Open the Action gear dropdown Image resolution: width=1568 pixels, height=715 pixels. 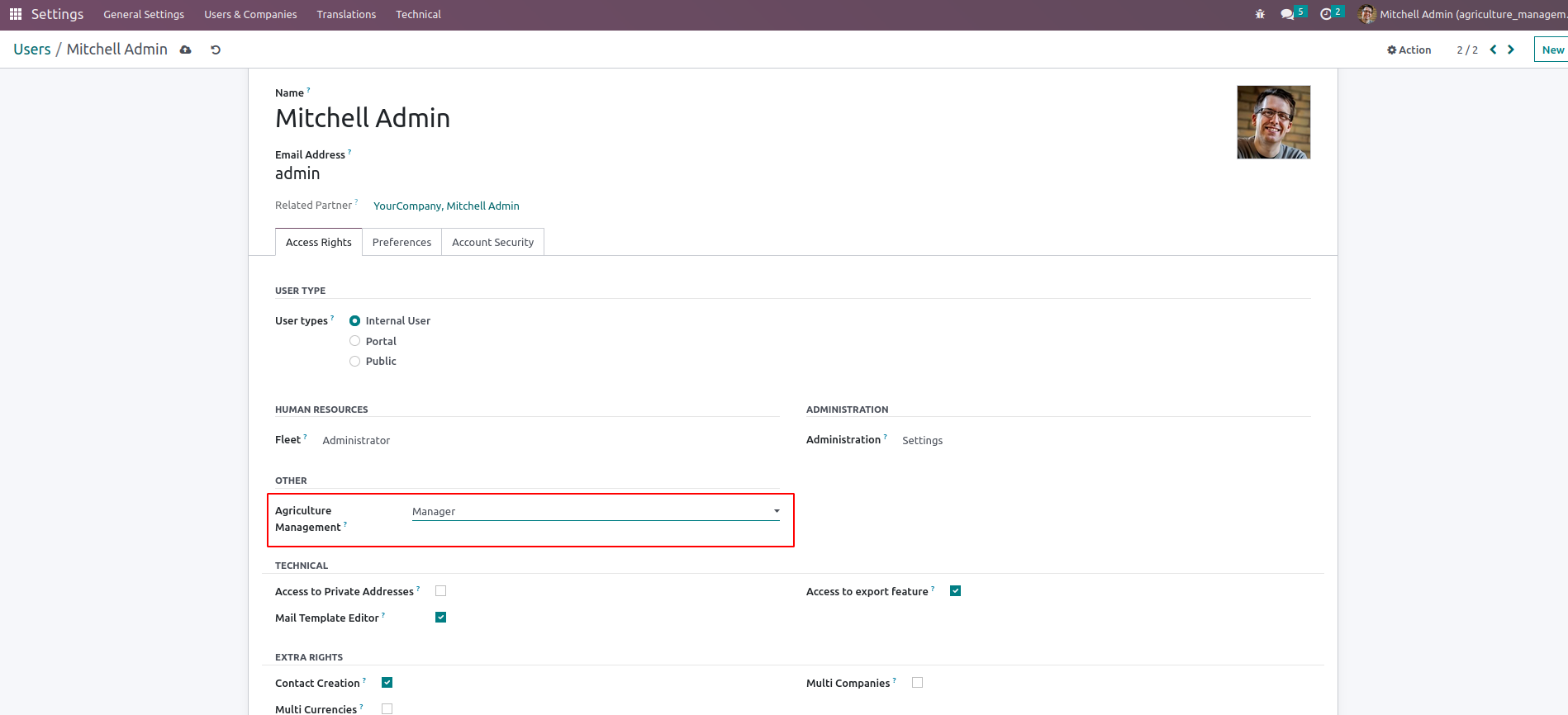pyautogui.click(x=1409, y=50)
